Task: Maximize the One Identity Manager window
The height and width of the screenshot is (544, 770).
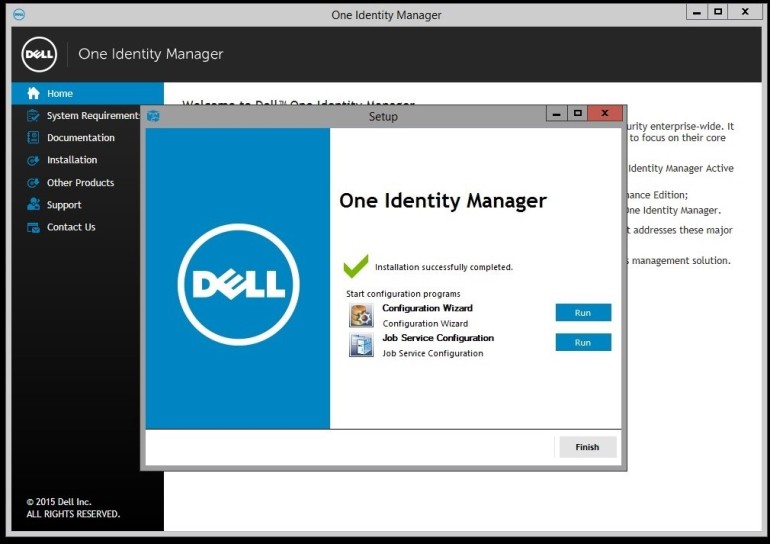Action: click(x=718, y=12)
